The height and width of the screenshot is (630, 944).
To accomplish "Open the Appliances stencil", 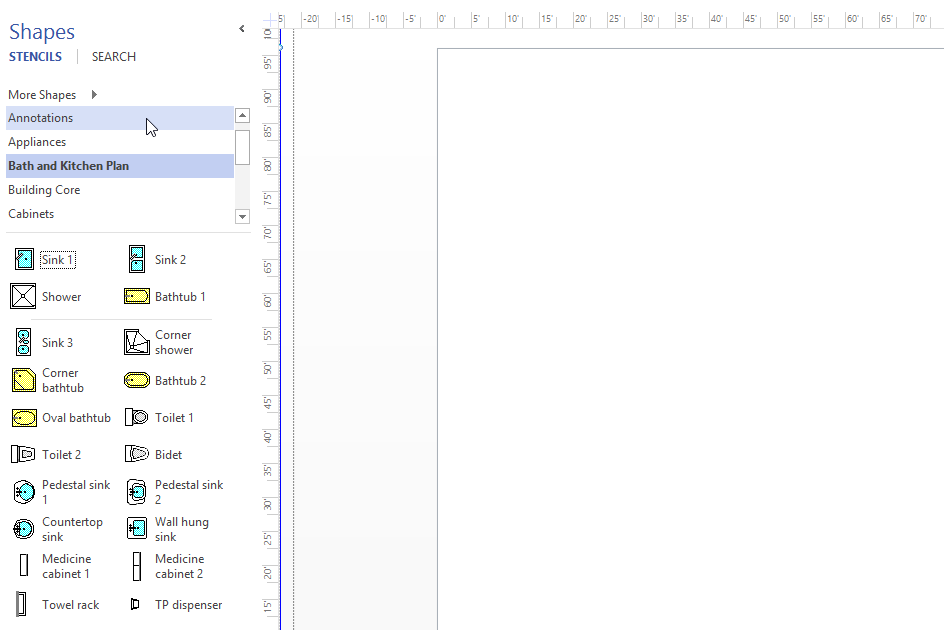I will [x=37, y=141].
